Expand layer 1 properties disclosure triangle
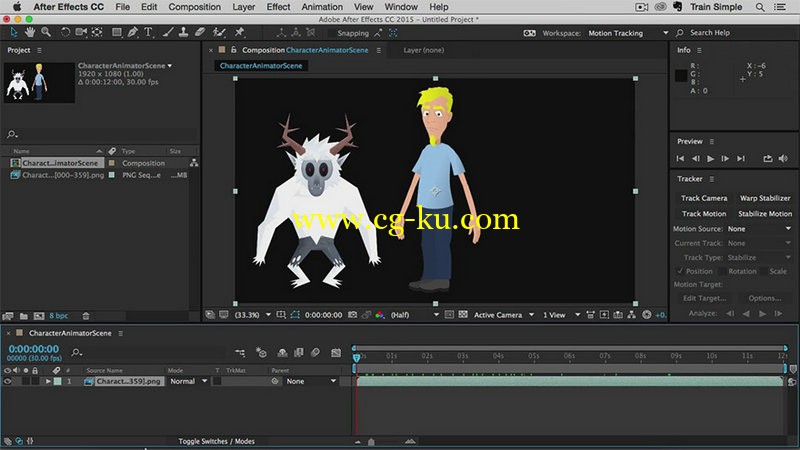Viewport: 800px width, 450px height. point(48,381)
